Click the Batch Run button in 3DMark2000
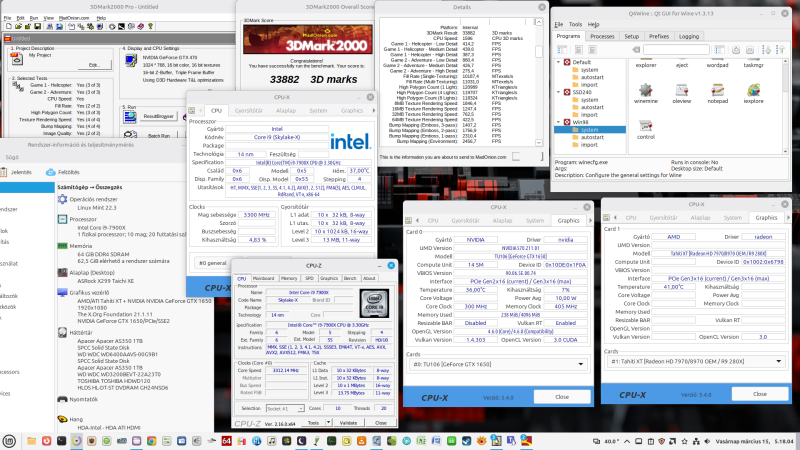Image resolution: width=800 pixels, height=450 pixels. [159, 136]
